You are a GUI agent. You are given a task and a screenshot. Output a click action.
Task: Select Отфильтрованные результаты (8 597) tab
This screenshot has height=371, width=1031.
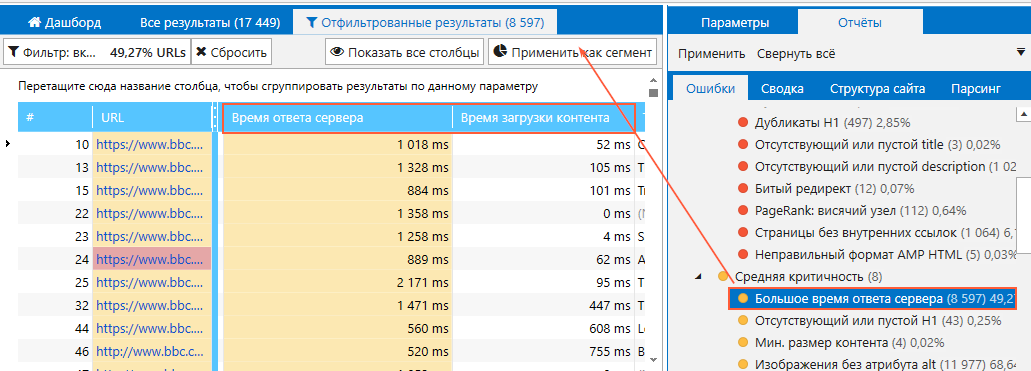(425, 23)
